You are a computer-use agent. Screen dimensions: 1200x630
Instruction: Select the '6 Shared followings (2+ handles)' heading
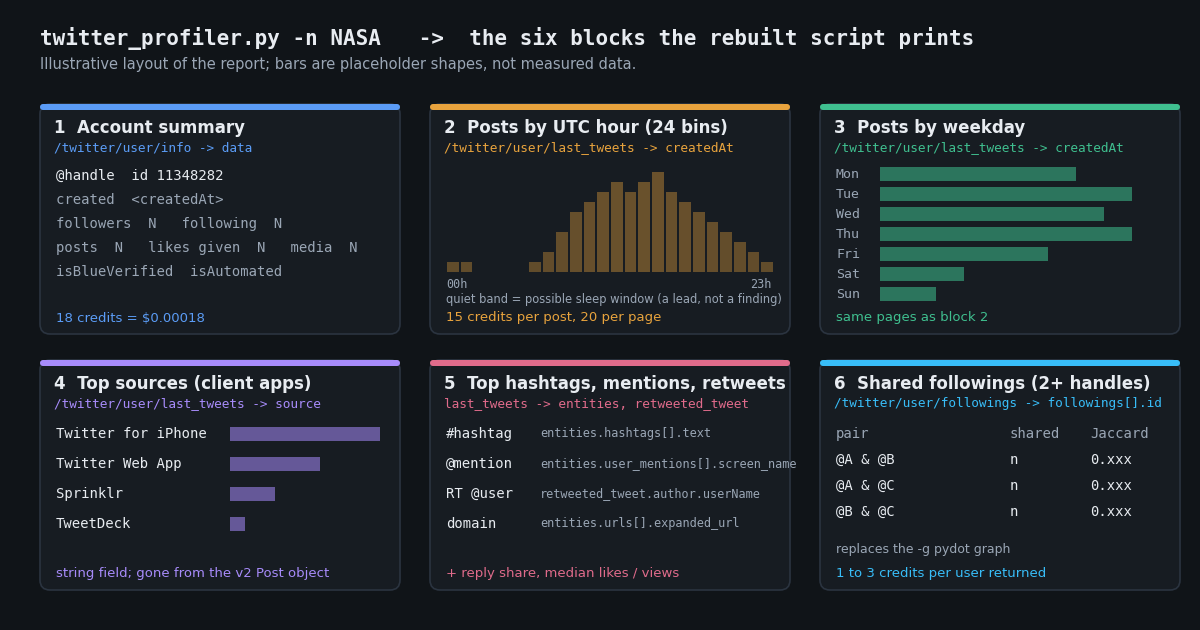click(x=992, y=384)
